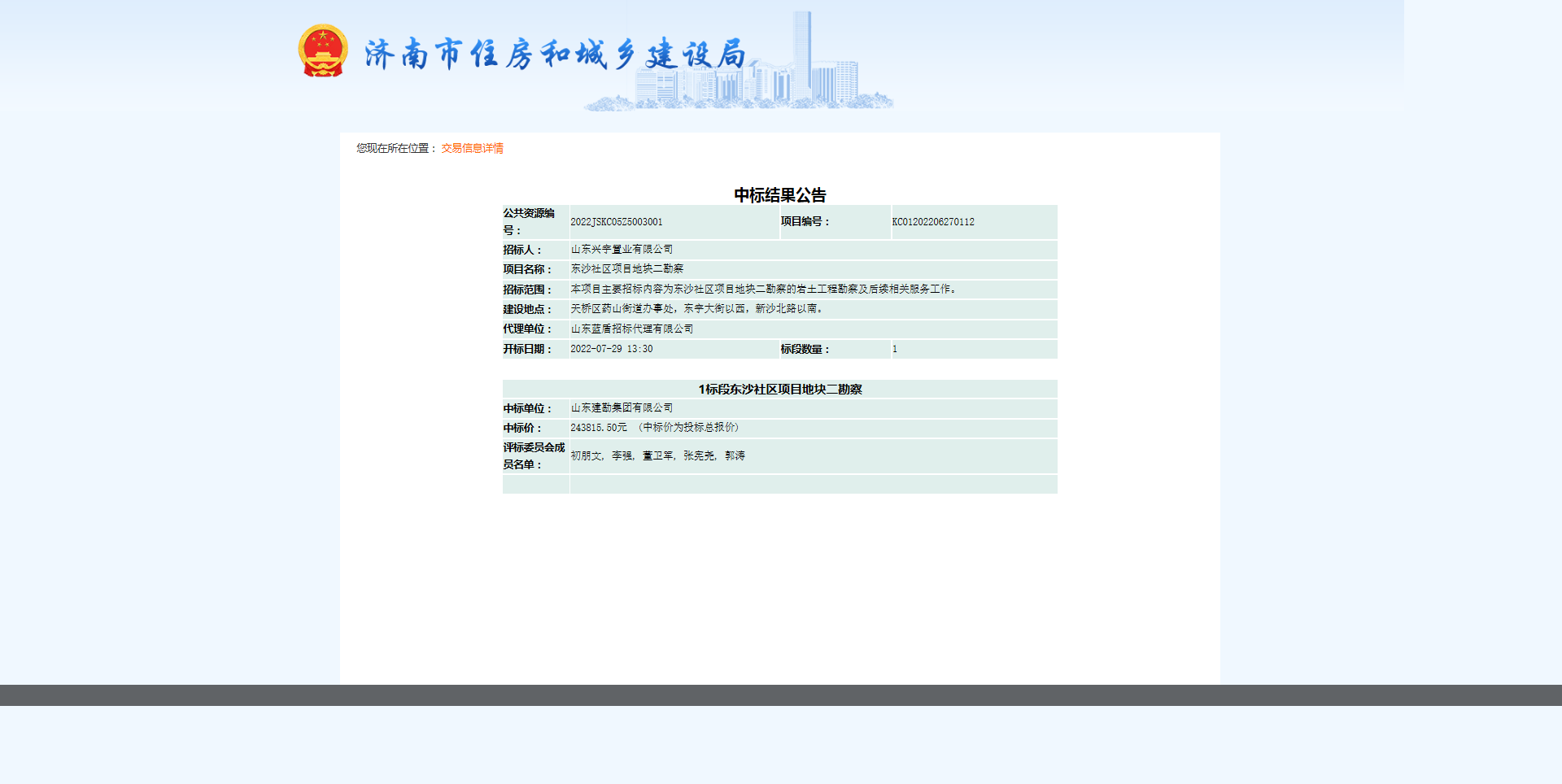Select 东沙社区项目地块二勘察 in 项目名称 row
Image resolution: width=1562 pixels, height=784 pixels.
click(627, 268)
